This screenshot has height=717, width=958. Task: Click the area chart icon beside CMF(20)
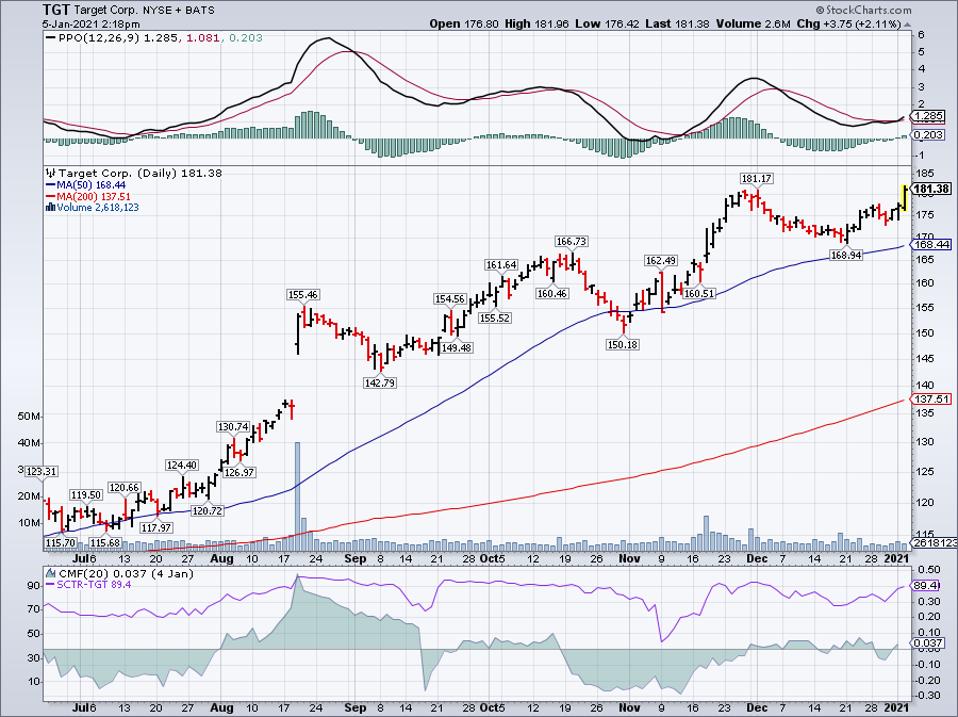(x=51, y=573)
